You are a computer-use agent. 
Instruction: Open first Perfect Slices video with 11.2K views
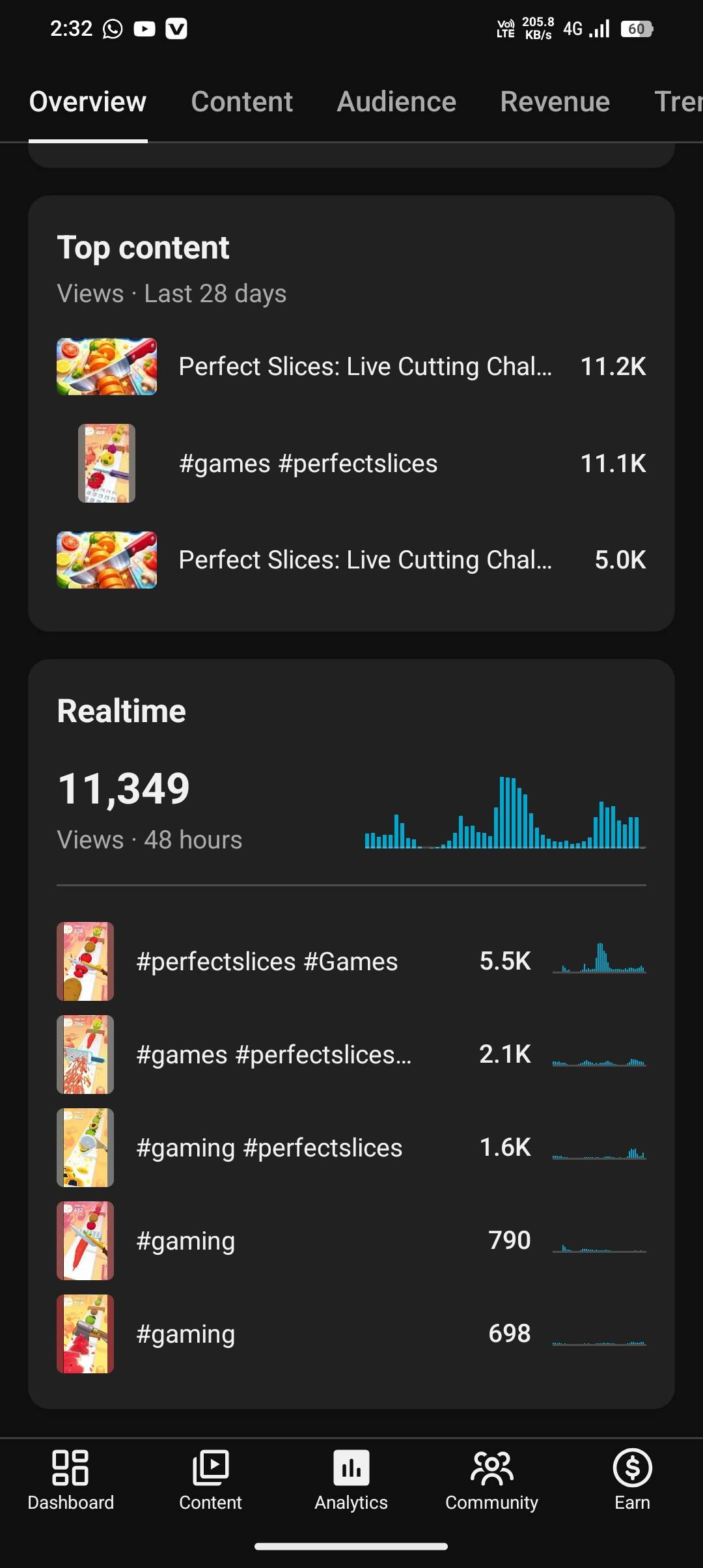(x=365, y=367)
